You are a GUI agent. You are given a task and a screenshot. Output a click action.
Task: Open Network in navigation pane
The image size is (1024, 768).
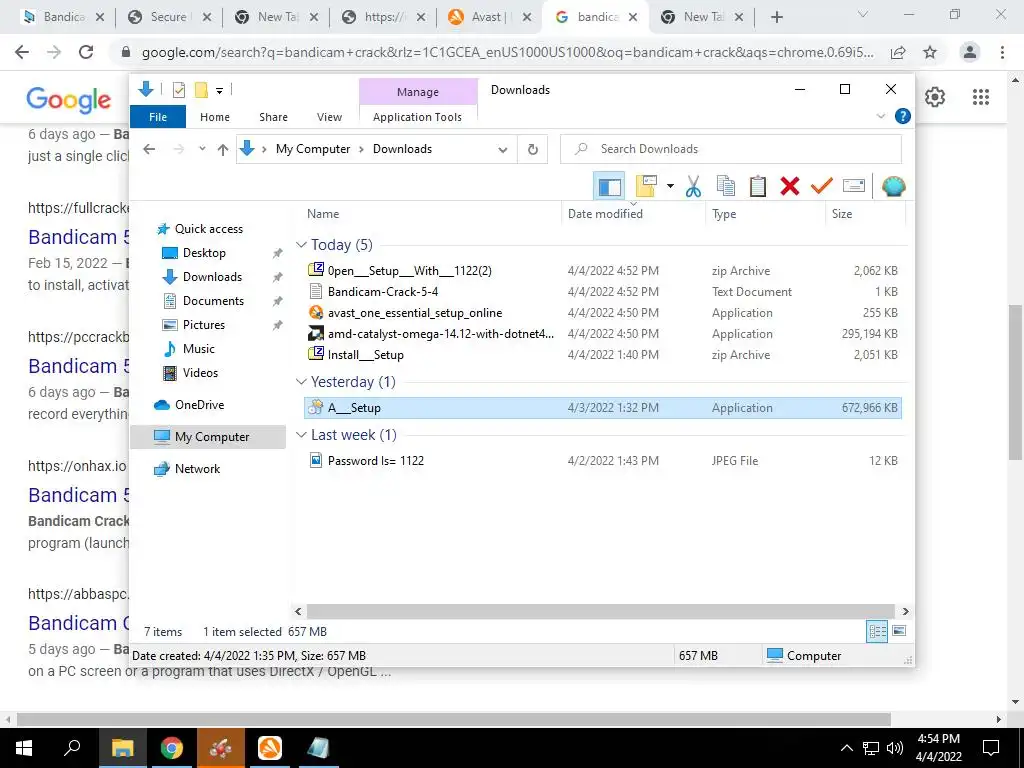click(197, 469)
